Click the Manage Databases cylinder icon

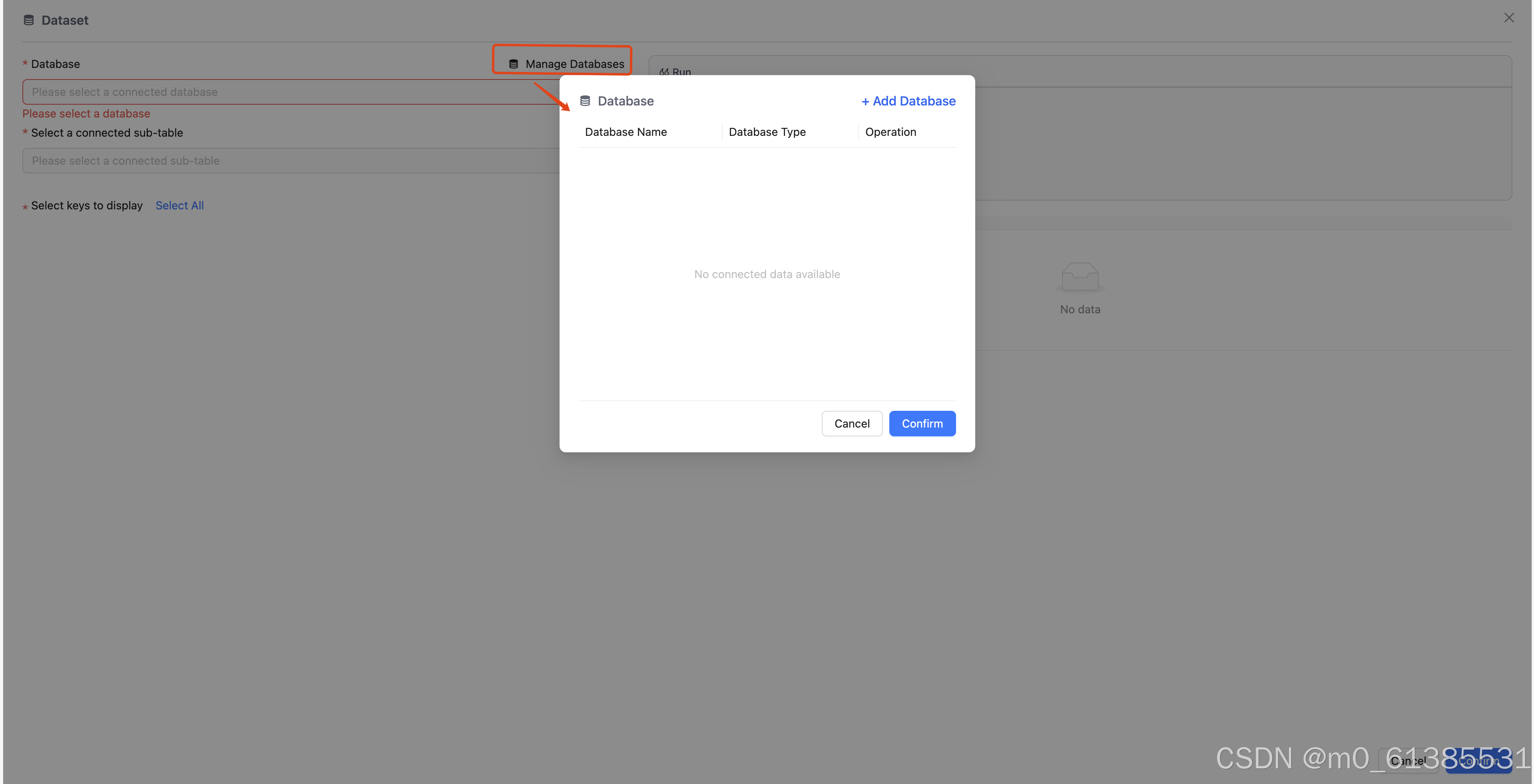pos(513,64)
